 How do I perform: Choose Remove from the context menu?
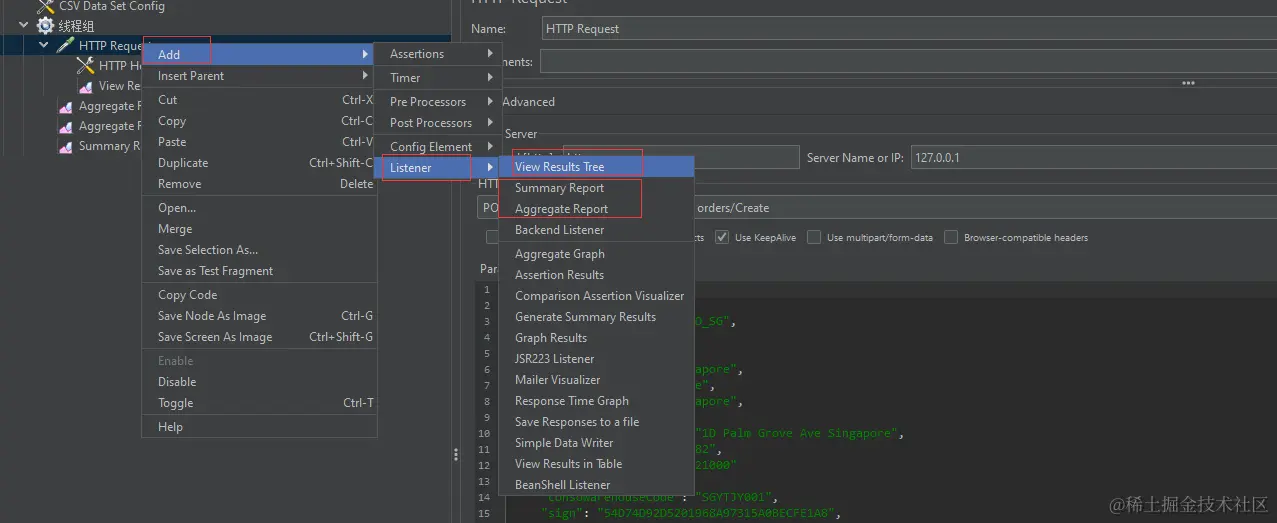[258, 184]
